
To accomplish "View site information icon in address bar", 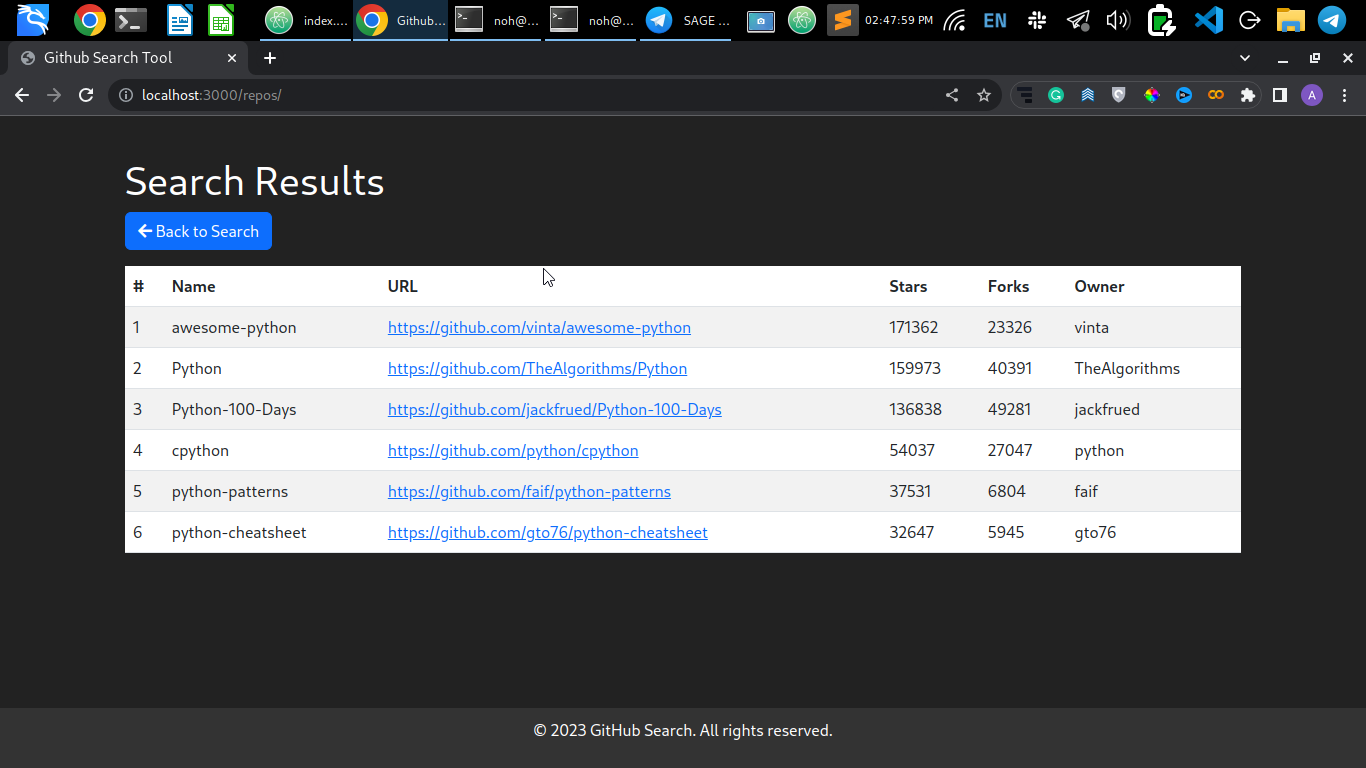I will point(126,95).
